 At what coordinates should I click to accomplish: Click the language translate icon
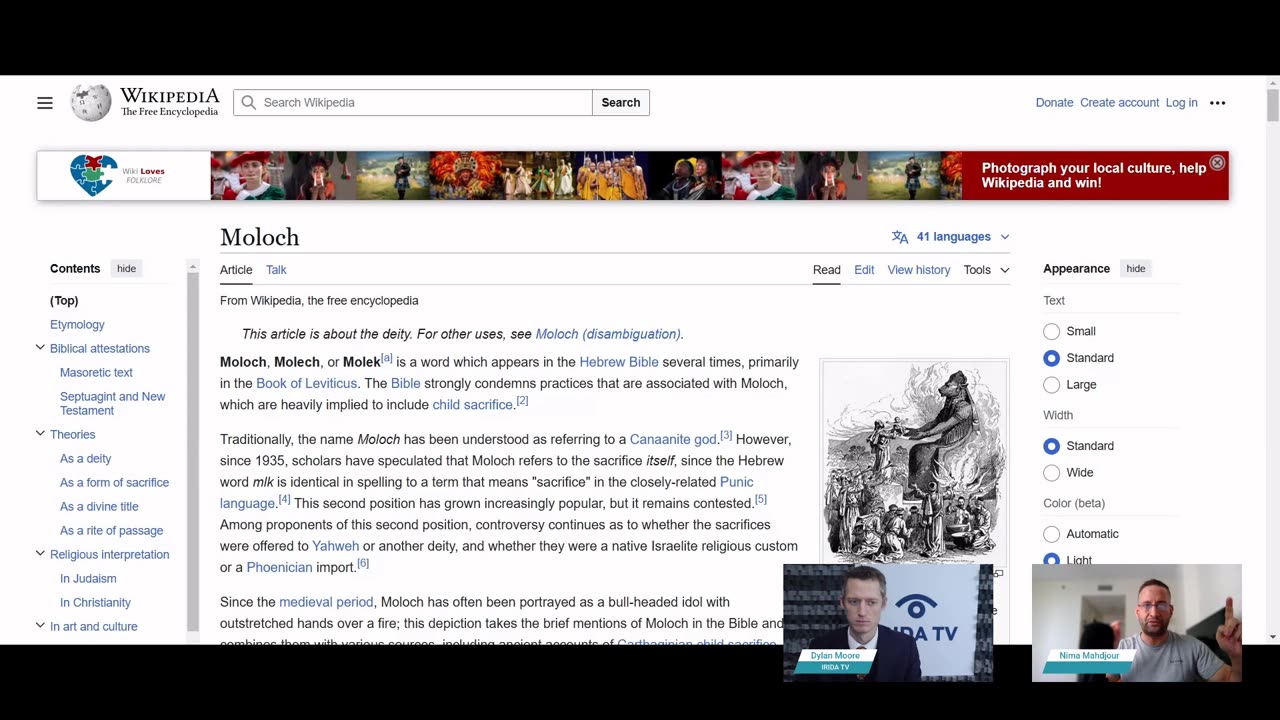click(x=900, y=237)
